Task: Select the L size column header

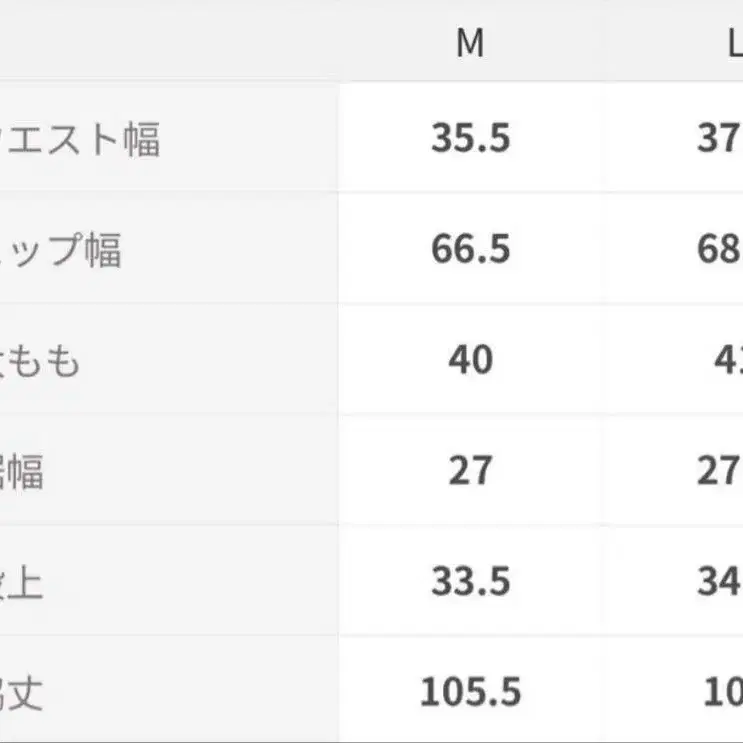Action: pos(731,45)
